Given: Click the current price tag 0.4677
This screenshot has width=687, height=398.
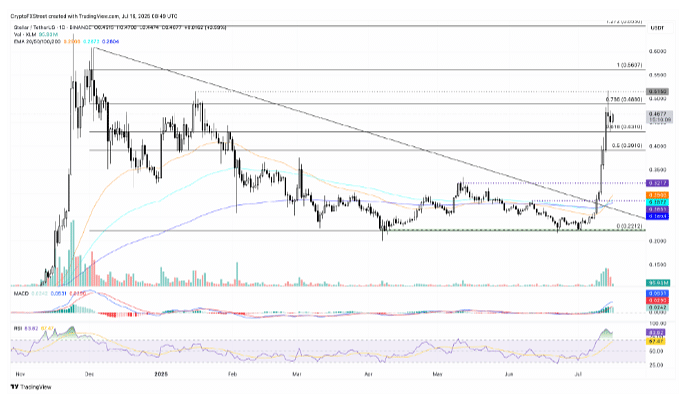Looking at the screenshot, I should click(659, 117).
